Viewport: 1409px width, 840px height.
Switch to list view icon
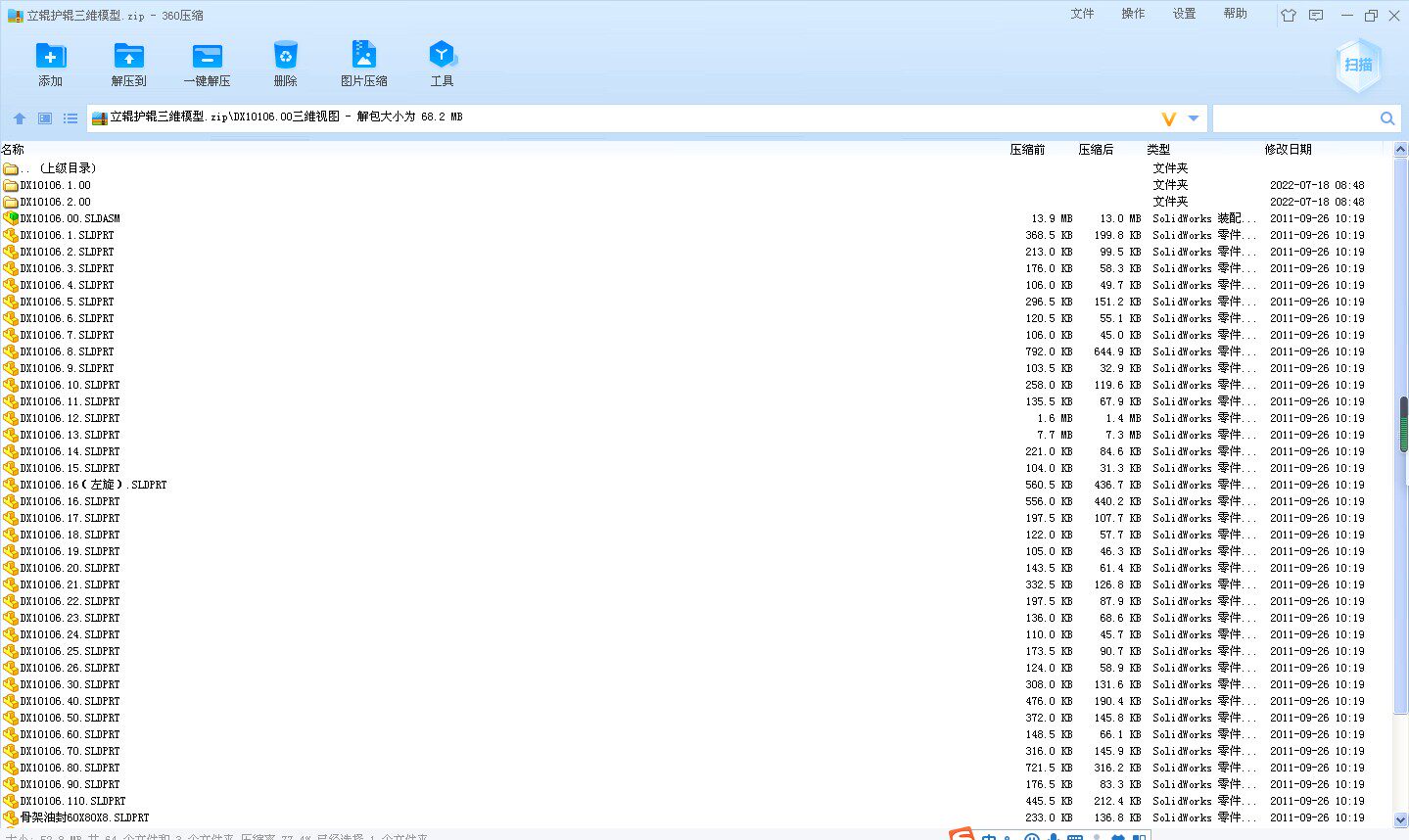[x=70, y=118]
